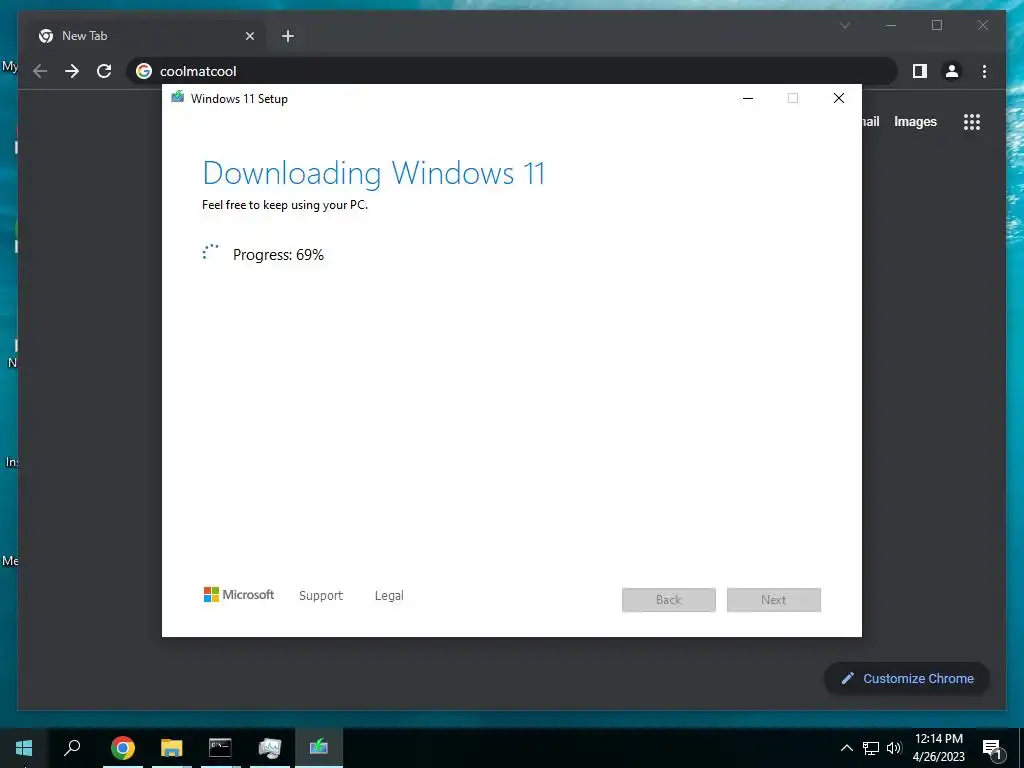Viewport: 1024px width, 768px height.
Task: Click the Back button in Setup
Action: pos(669,600)
